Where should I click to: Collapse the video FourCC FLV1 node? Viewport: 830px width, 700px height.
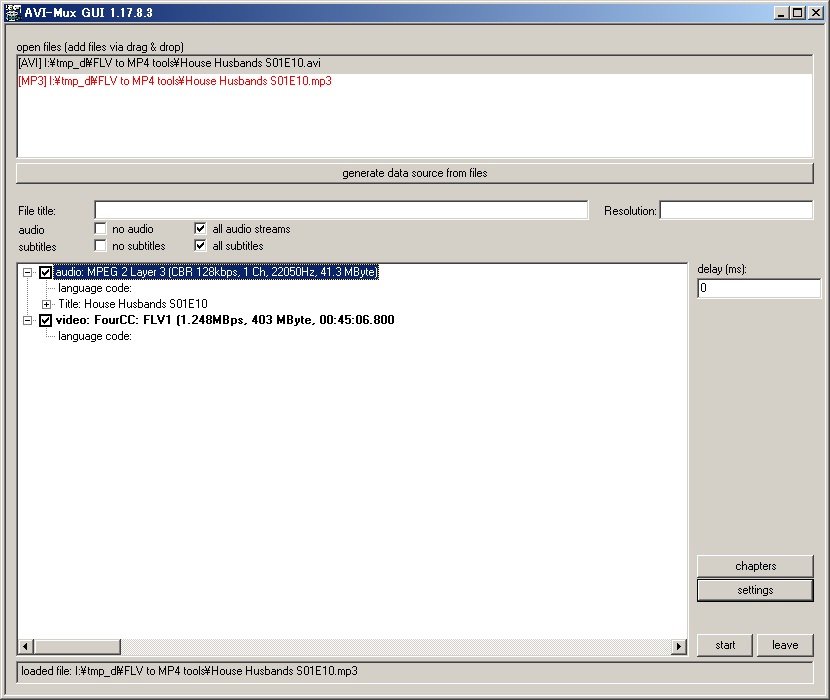pos(29,320)
